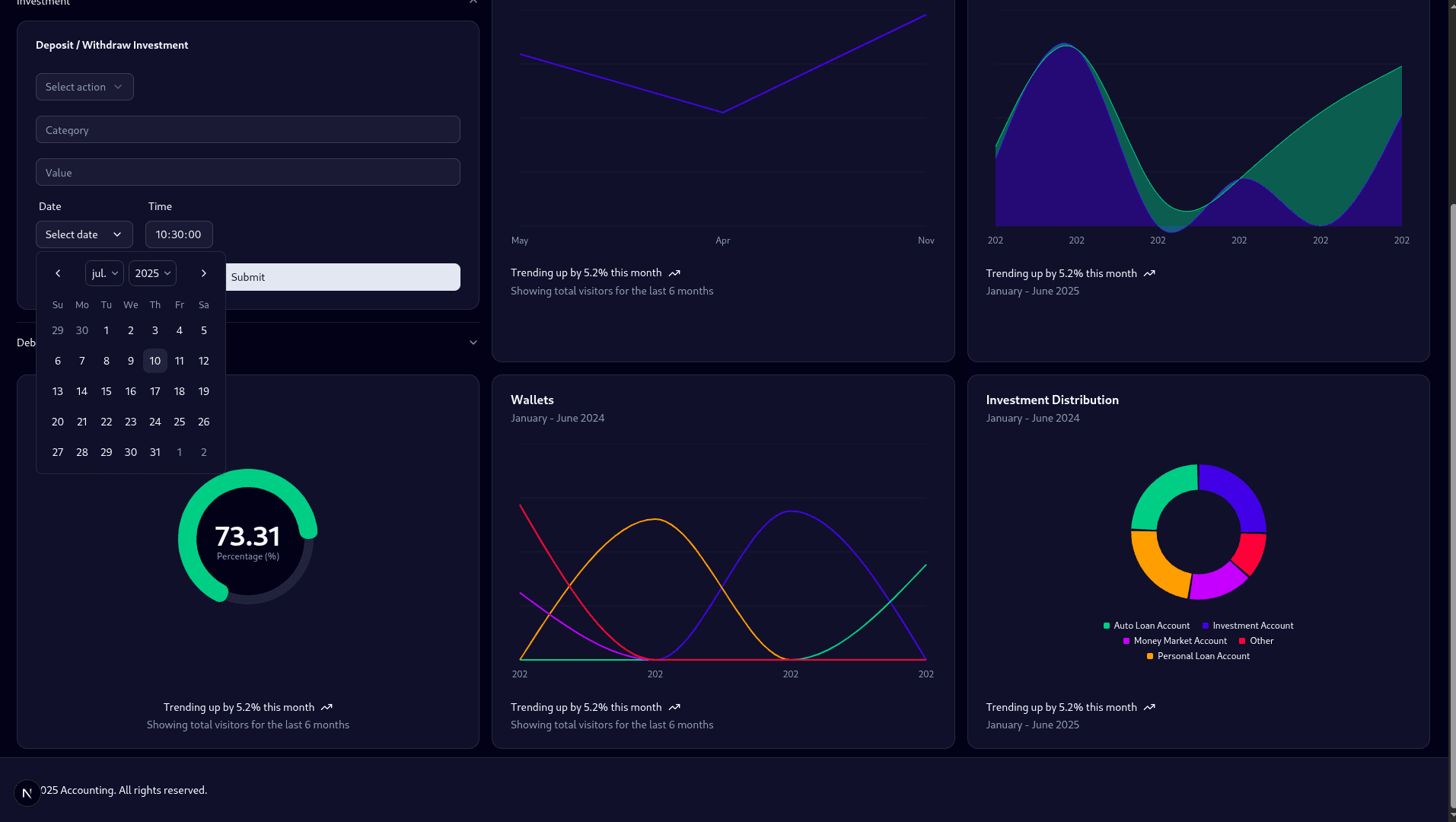This screenshot has height=822, width=1456.
Task: Open the month dropdown showing jul.
Action: [x=104, y=273]
